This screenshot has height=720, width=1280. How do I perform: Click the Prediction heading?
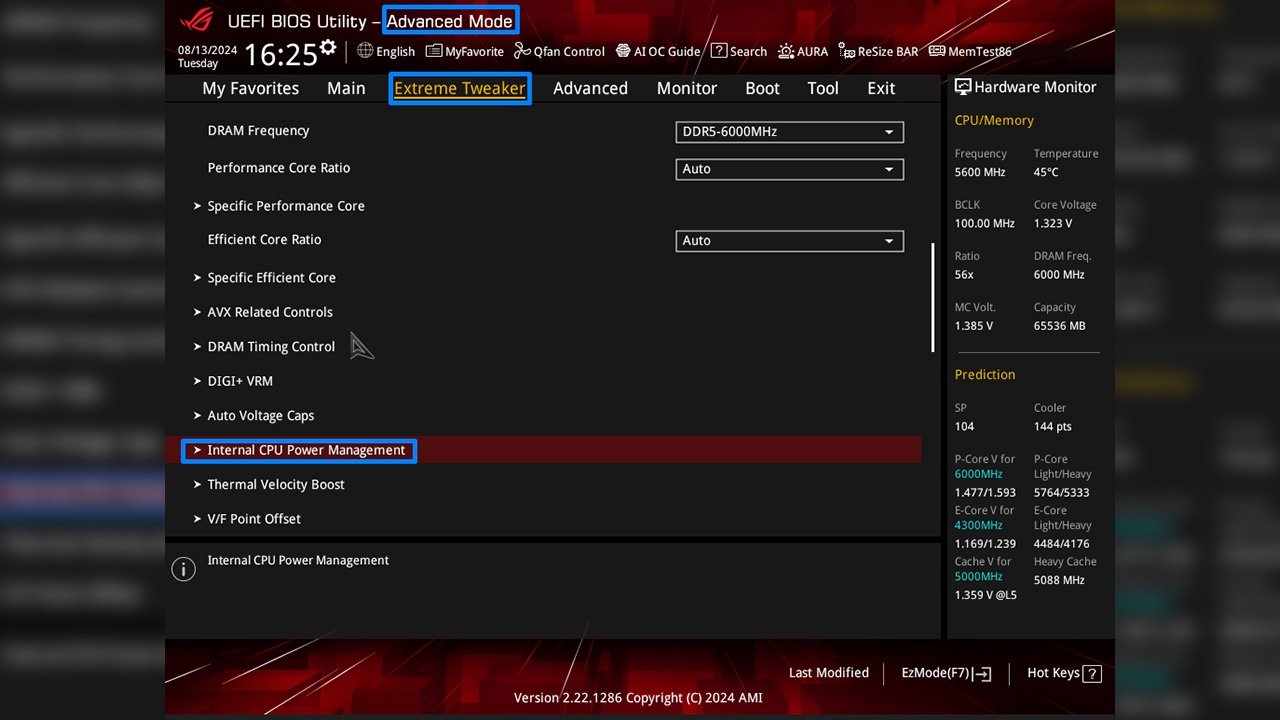coord(985,374)
